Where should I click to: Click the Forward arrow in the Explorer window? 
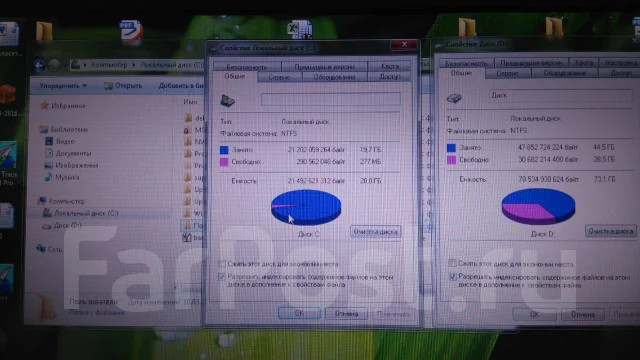[x=54, y=65]
